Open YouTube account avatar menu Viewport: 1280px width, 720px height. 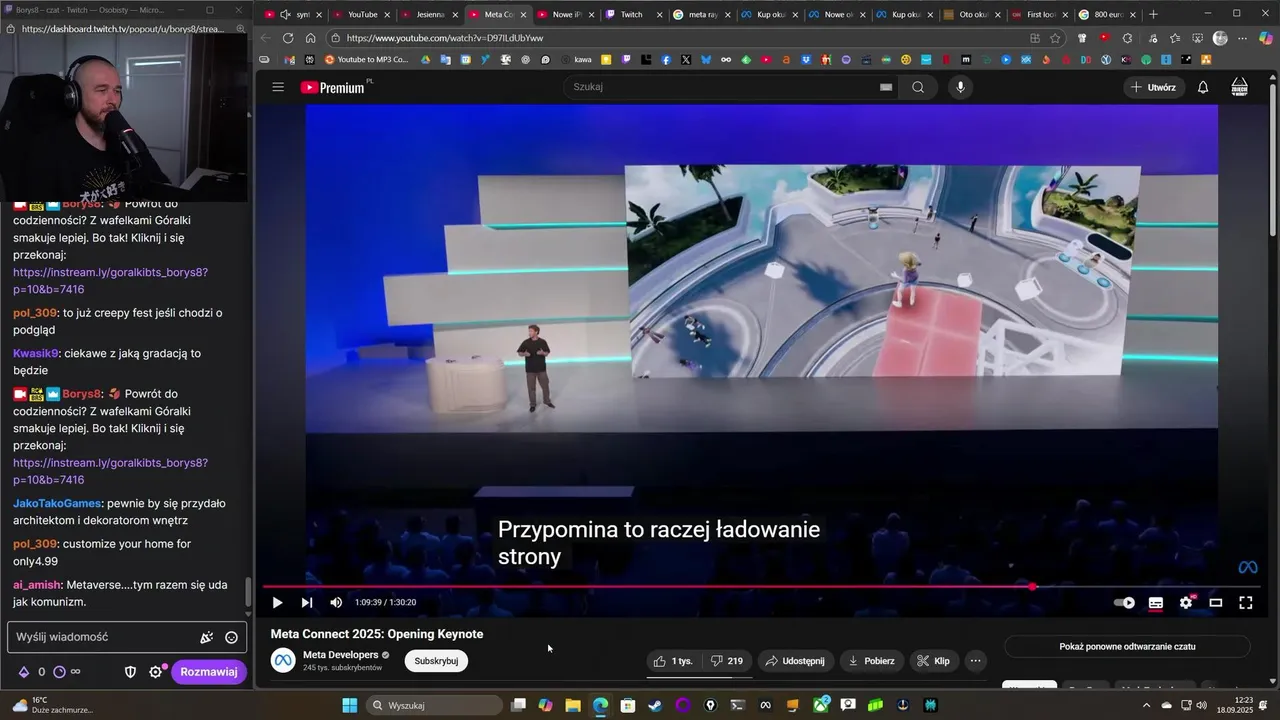pos(1239,87)
